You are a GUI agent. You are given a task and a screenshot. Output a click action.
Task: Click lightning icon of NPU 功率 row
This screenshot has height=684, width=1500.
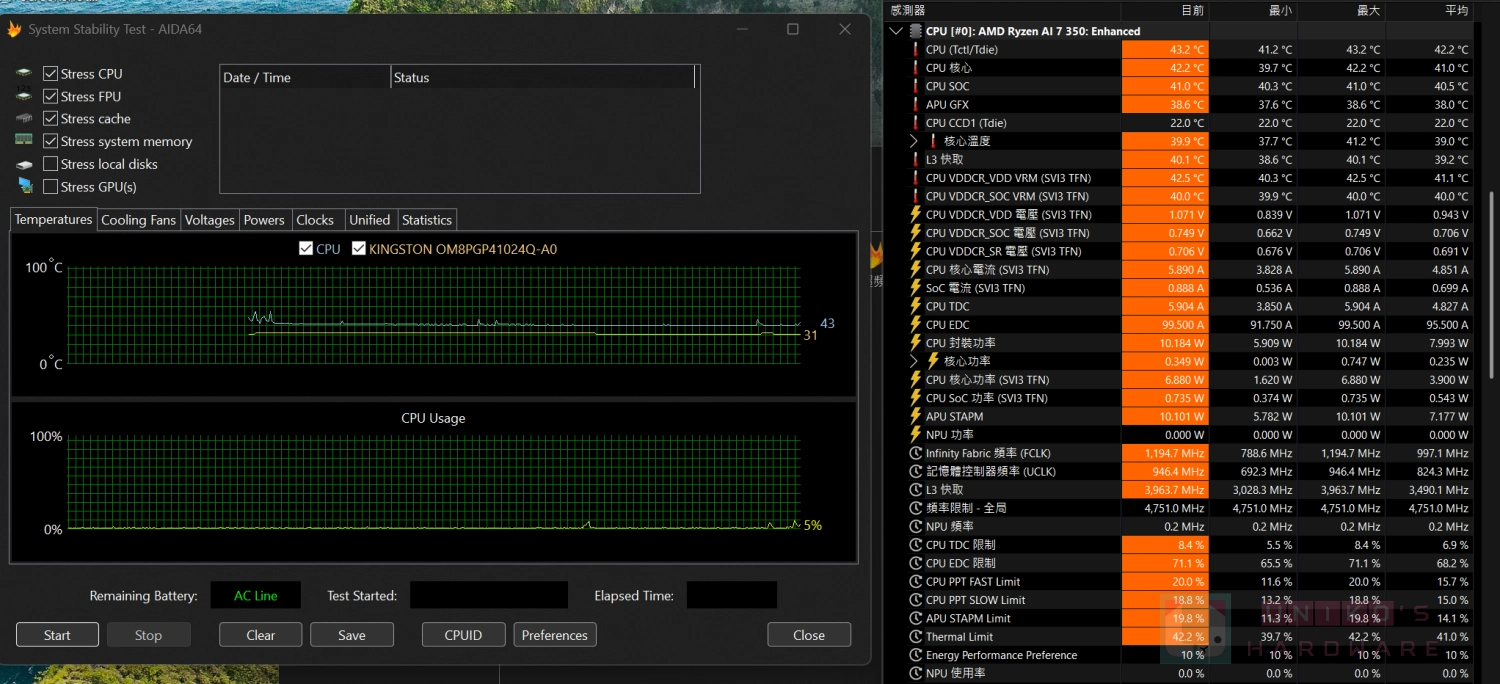(x=915, y=435)
